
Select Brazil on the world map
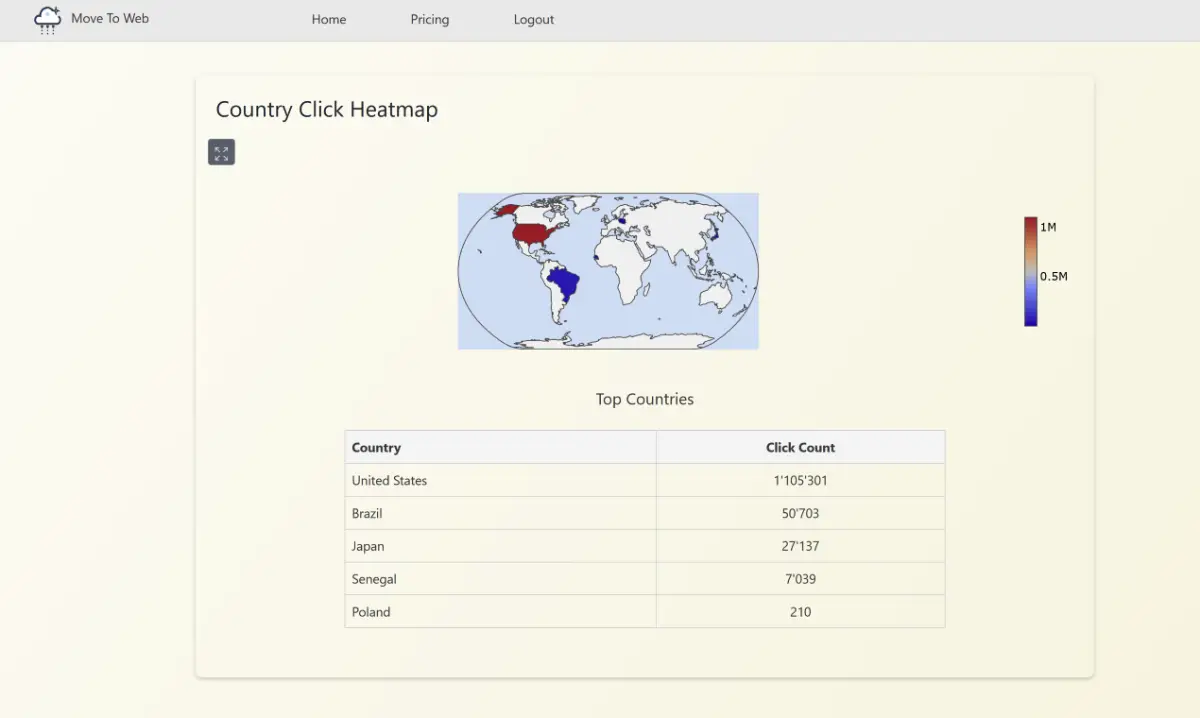[x=566, y=283]
